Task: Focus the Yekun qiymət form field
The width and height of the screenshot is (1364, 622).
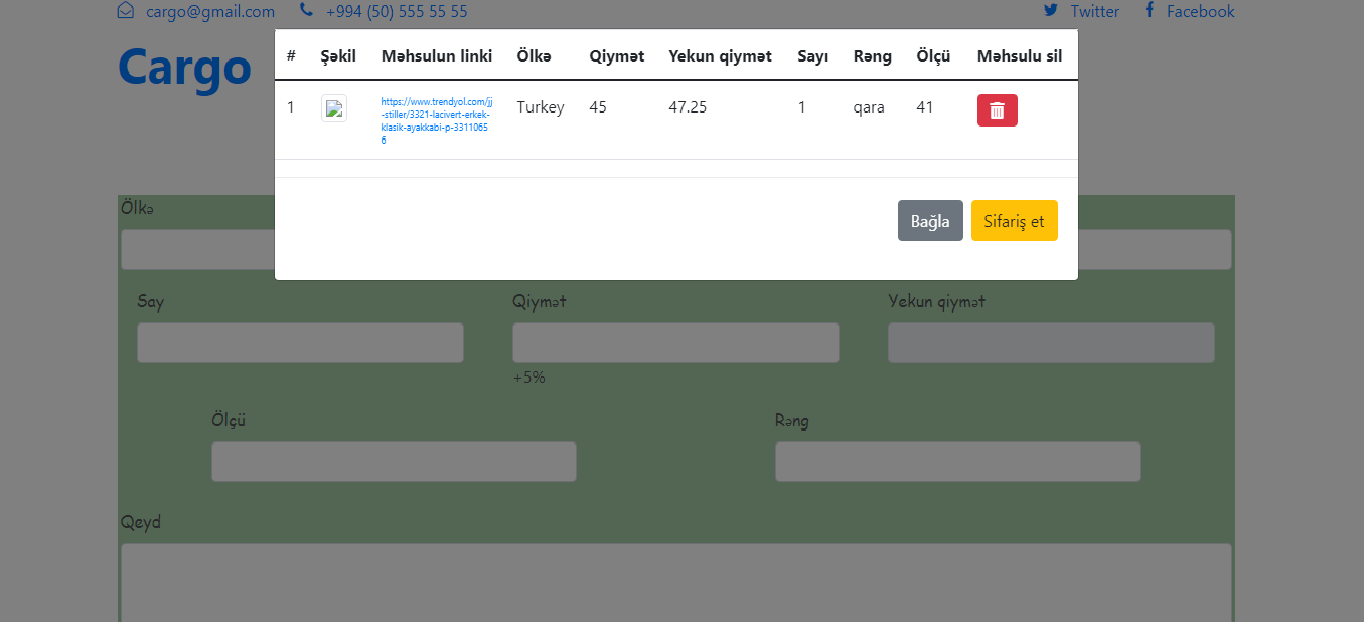Action: pyautogui.click(x=1051, y=342)
